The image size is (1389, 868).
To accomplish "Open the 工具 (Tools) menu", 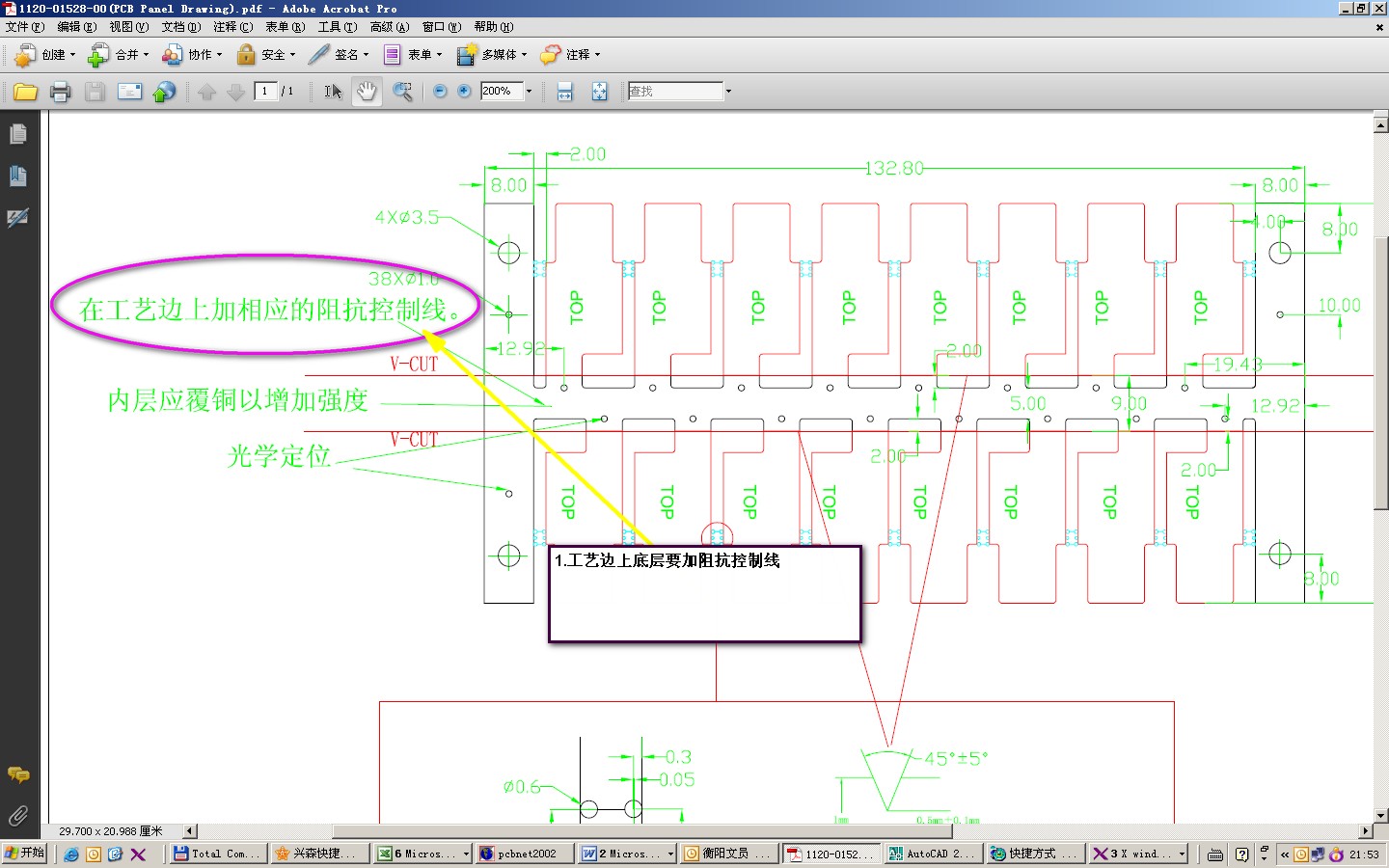I will tap(338, 27).
